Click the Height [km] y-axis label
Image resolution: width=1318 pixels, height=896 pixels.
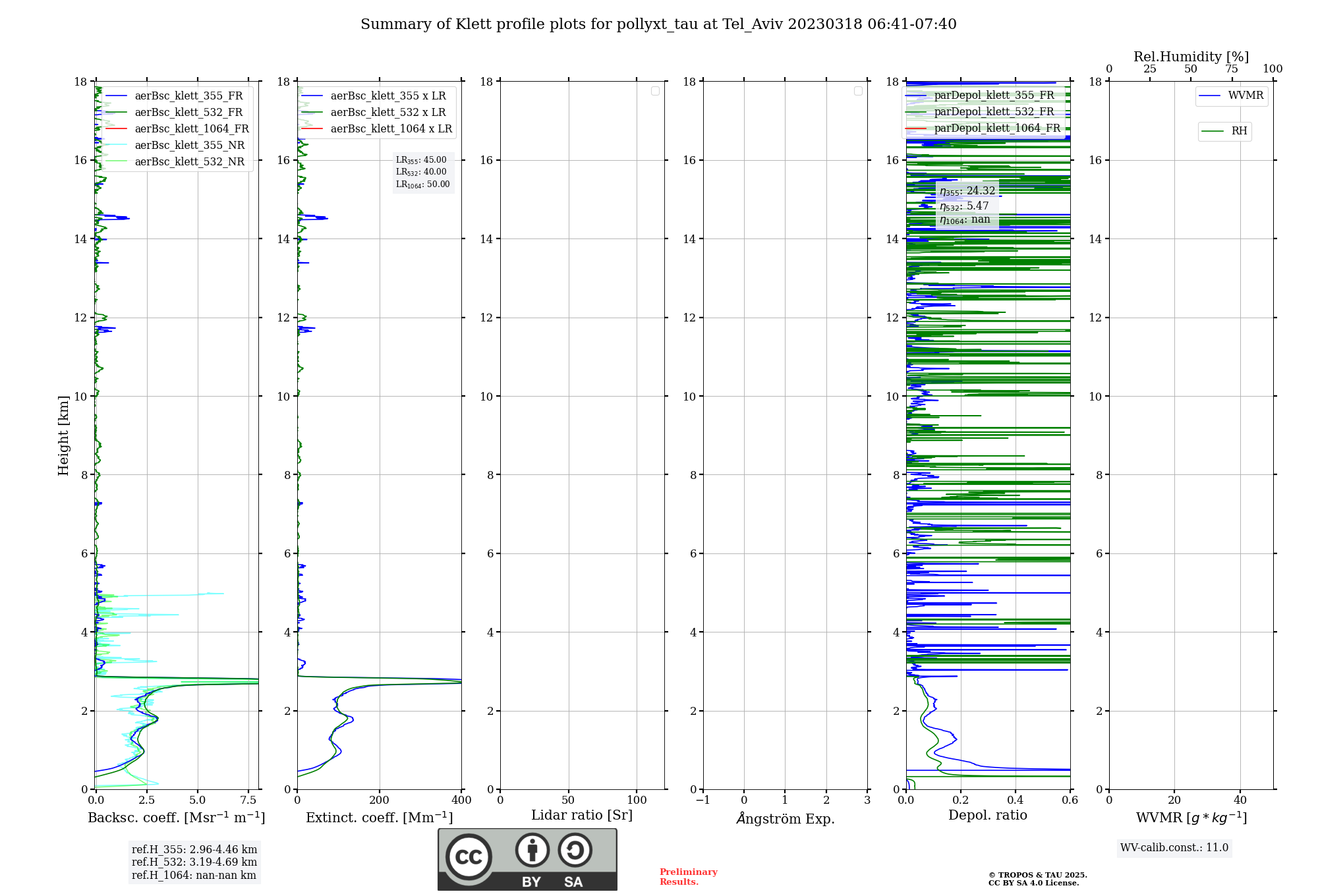(x=63, y=435)
